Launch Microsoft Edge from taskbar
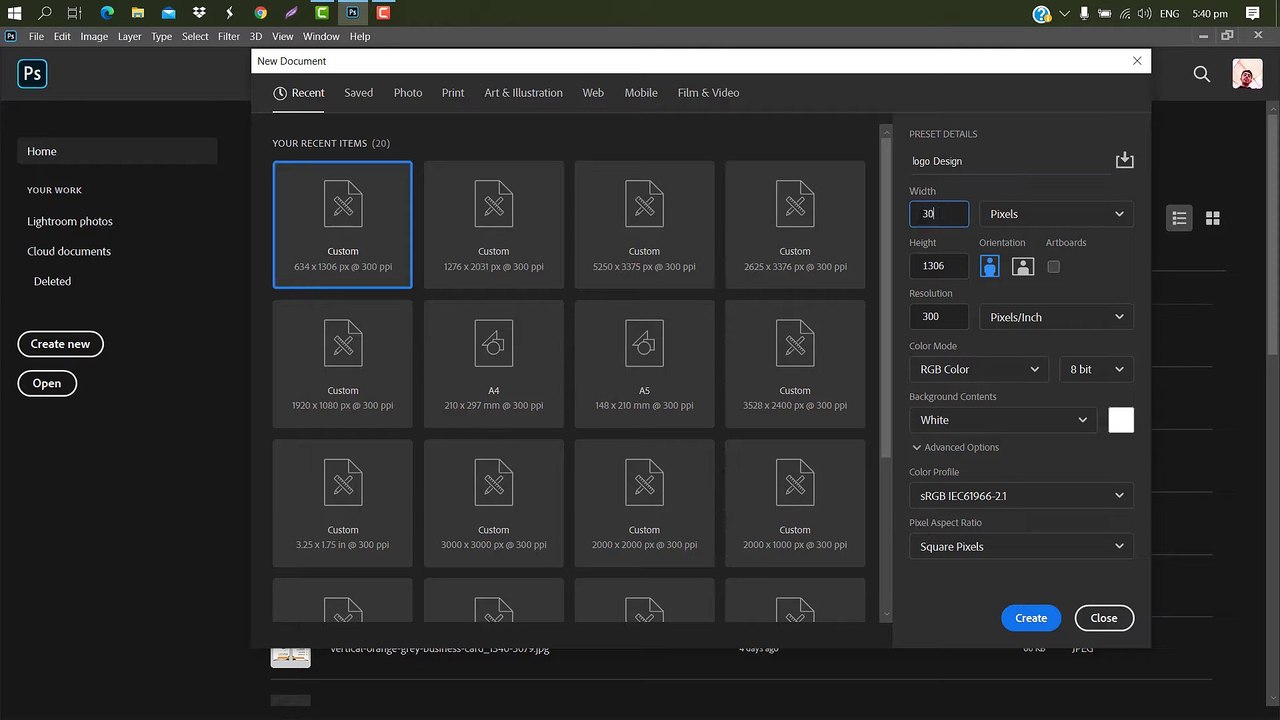 107,13
